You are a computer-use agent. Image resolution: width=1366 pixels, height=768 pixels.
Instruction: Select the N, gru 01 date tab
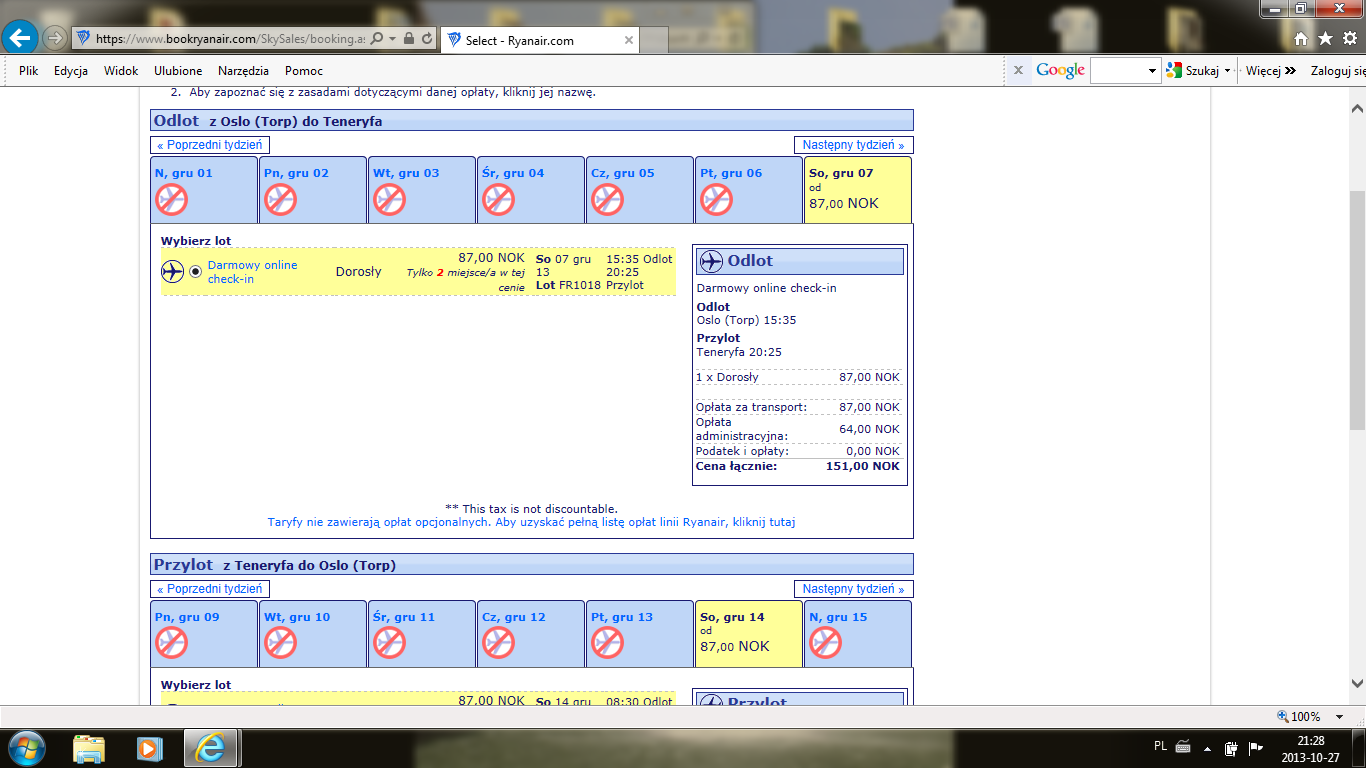[204, 189]
